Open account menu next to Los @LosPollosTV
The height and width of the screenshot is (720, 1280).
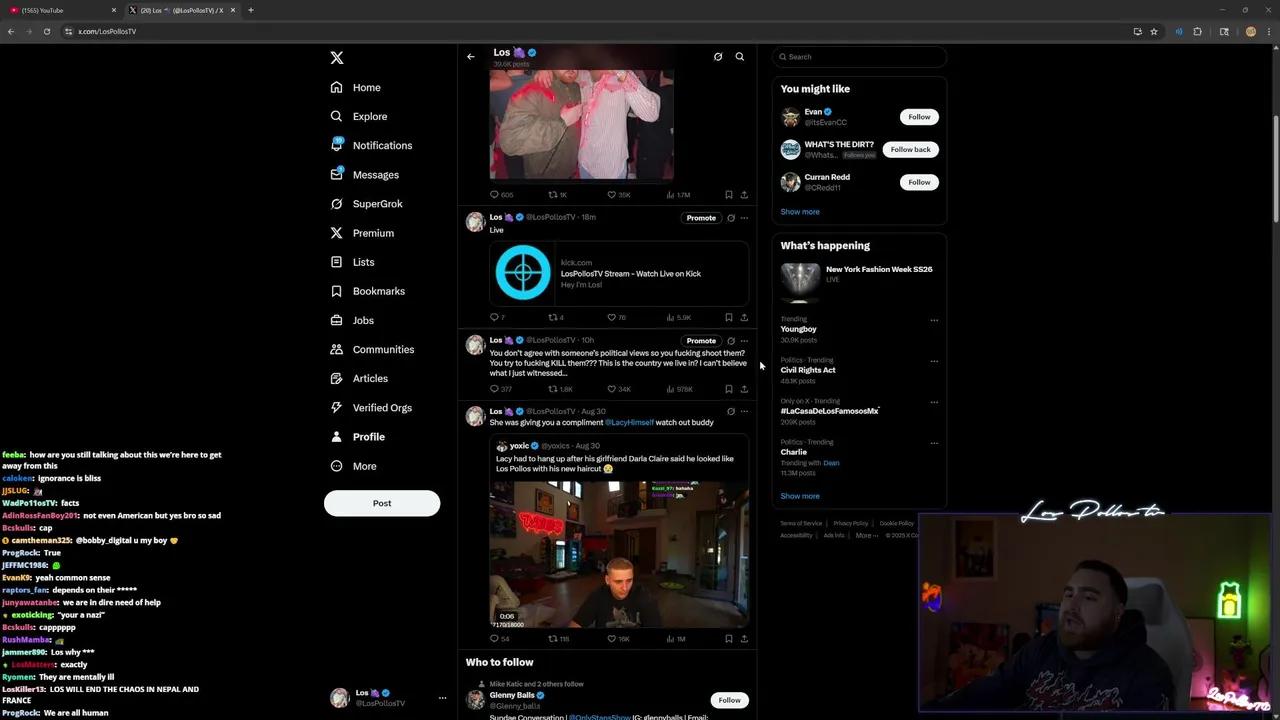pos(442,698)
